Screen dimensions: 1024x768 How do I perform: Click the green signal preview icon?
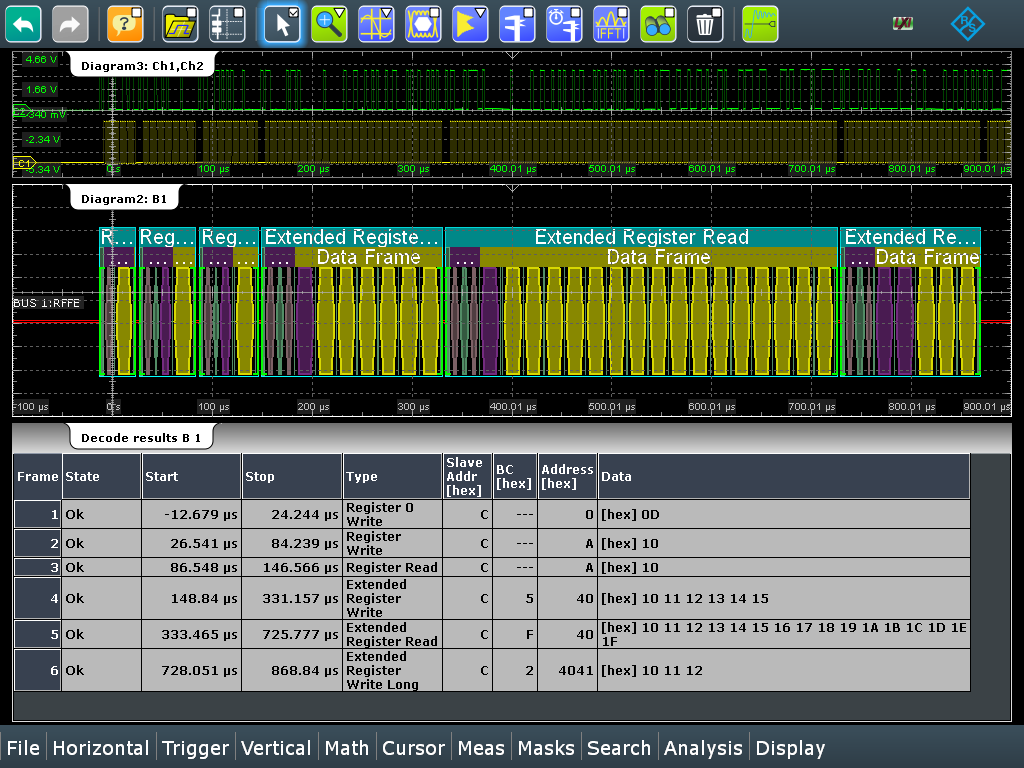pyautogui.click(x=760, y=24)
